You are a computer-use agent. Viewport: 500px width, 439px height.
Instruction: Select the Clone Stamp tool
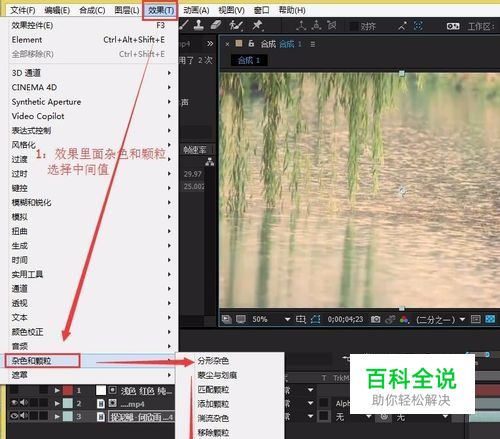tap(199, 25)
